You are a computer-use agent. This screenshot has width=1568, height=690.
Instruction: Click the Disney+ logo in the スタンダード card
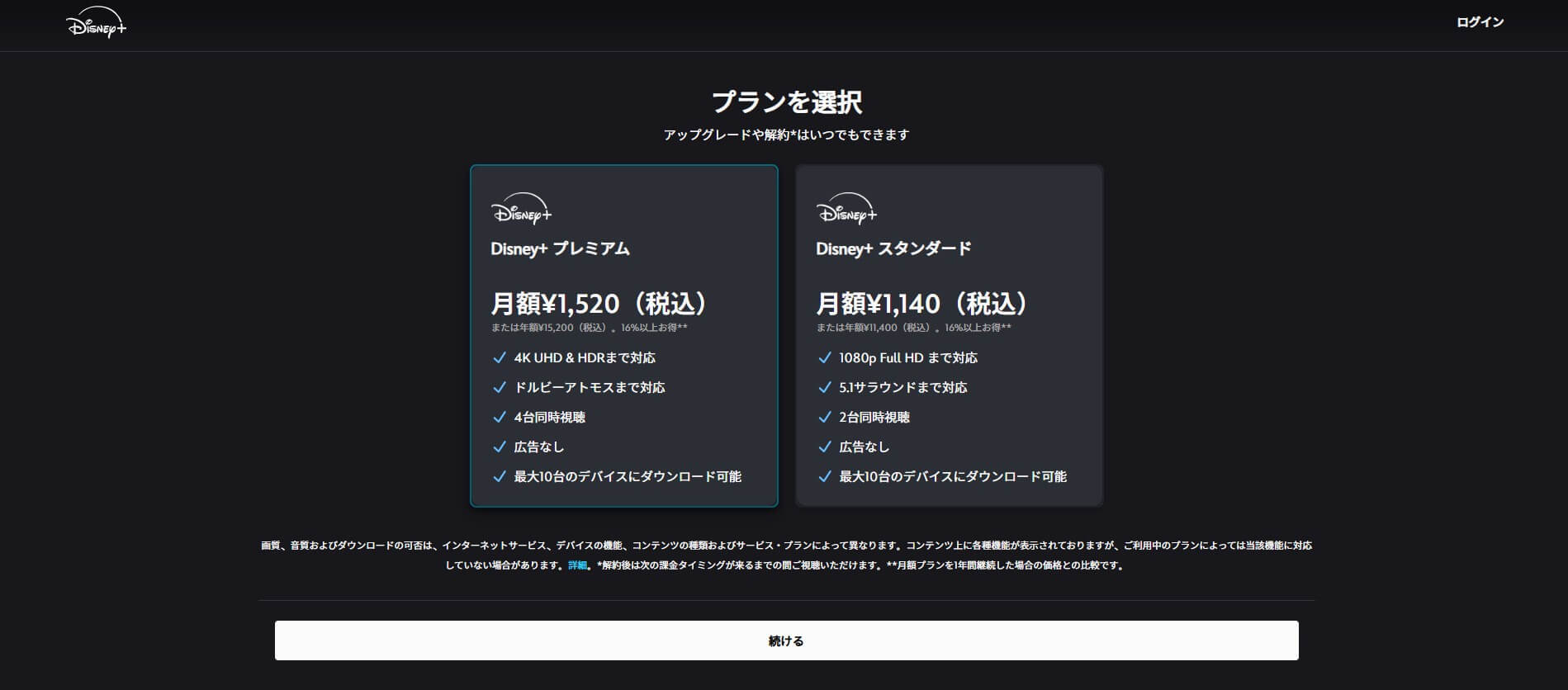pos(846,209)
